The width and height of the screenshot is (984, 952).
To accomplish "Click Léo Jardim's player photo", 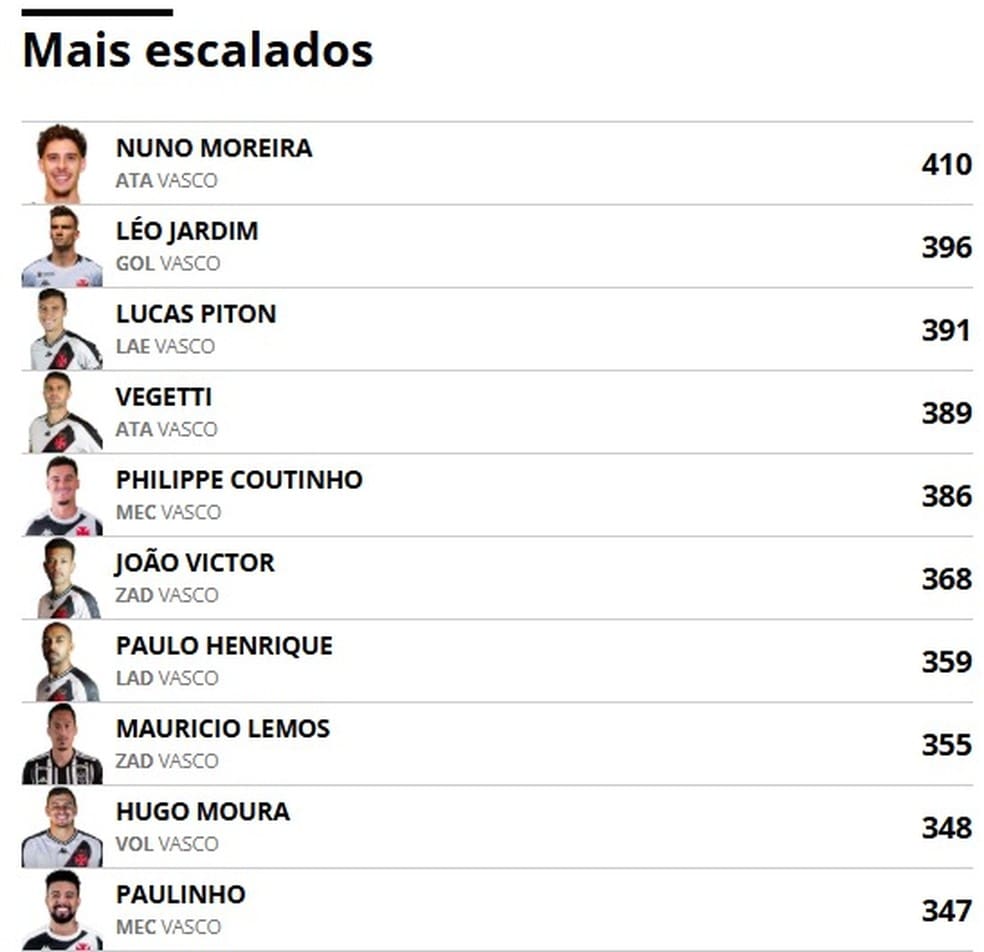I will (x=62, y=246).
